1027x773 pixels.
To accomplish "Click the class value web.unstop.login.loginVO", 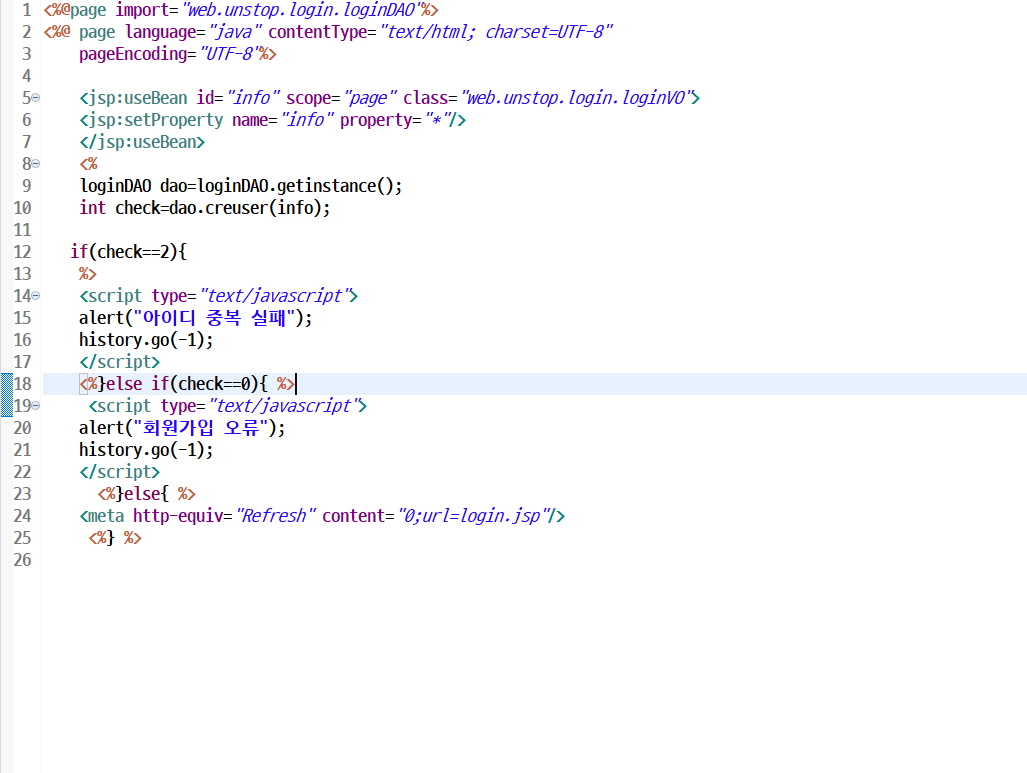I will (x=576, y=98).
